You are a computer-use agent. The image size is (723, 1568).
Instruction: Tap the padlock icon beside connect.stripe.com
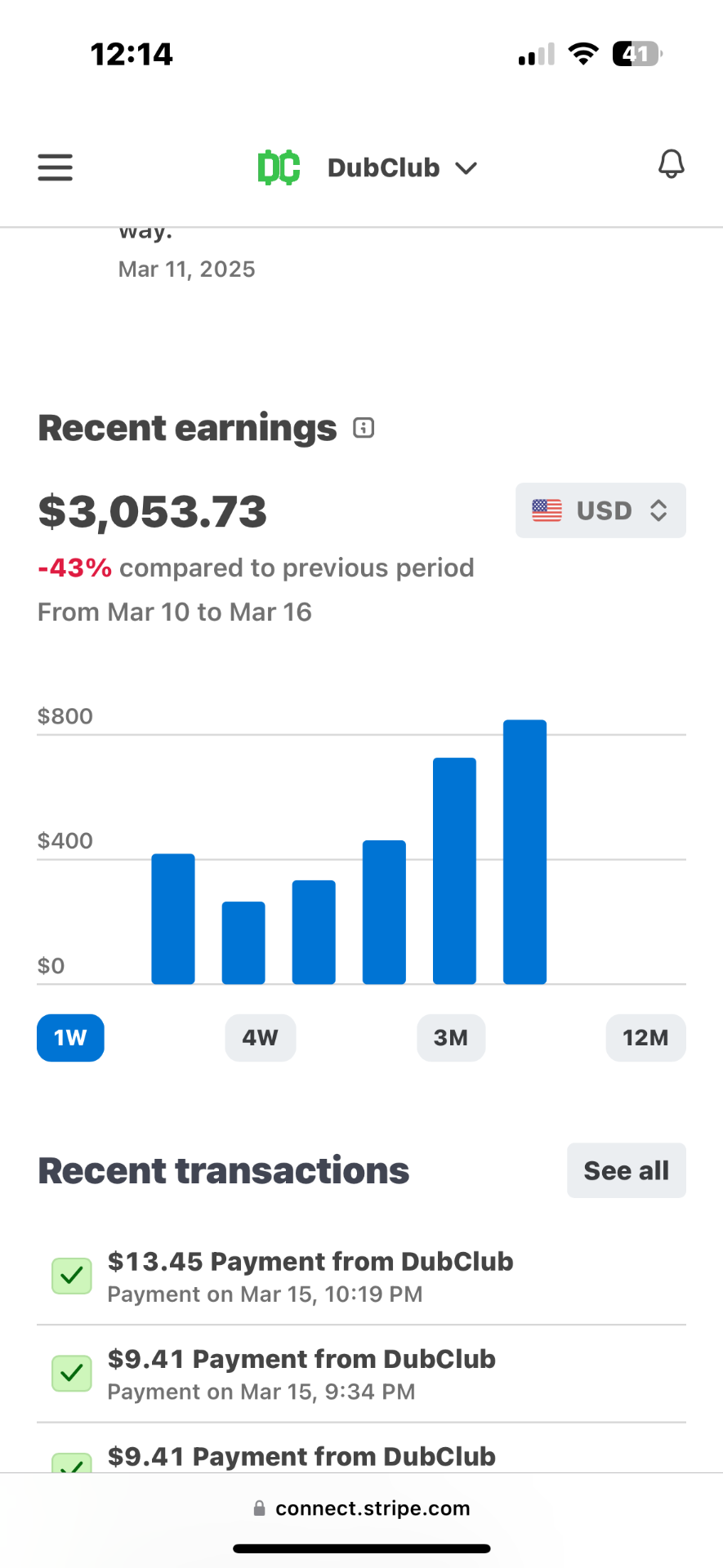click(x=259, y=1508)
